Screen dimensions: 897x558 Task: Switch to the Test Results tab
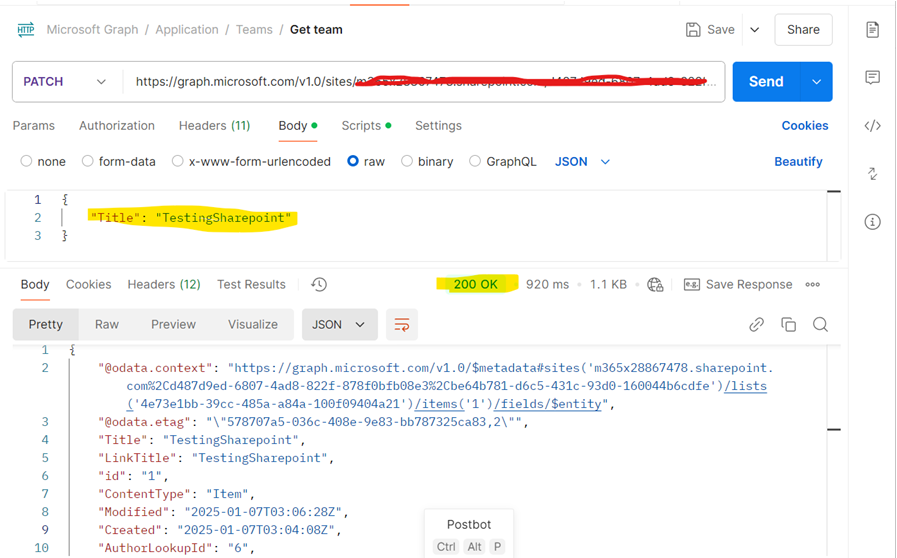(251, 284)
